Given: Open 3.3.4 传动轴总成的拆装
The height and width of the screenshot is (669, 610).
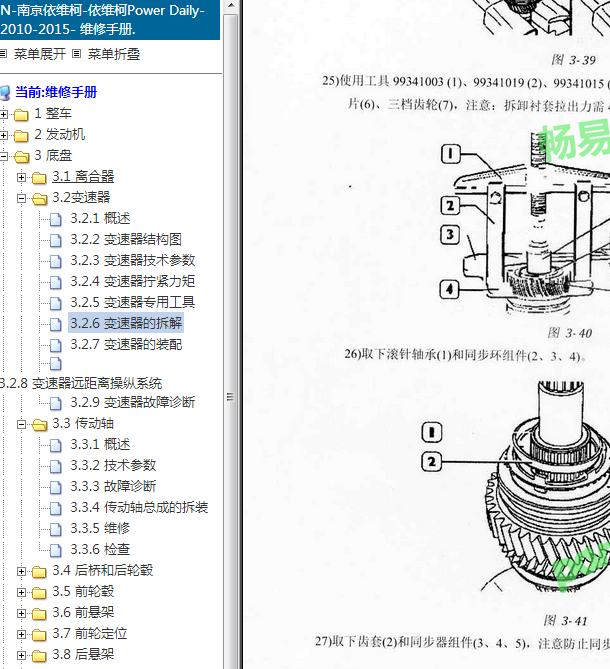Looking at the screenshot, I should (x=139, y=507).
